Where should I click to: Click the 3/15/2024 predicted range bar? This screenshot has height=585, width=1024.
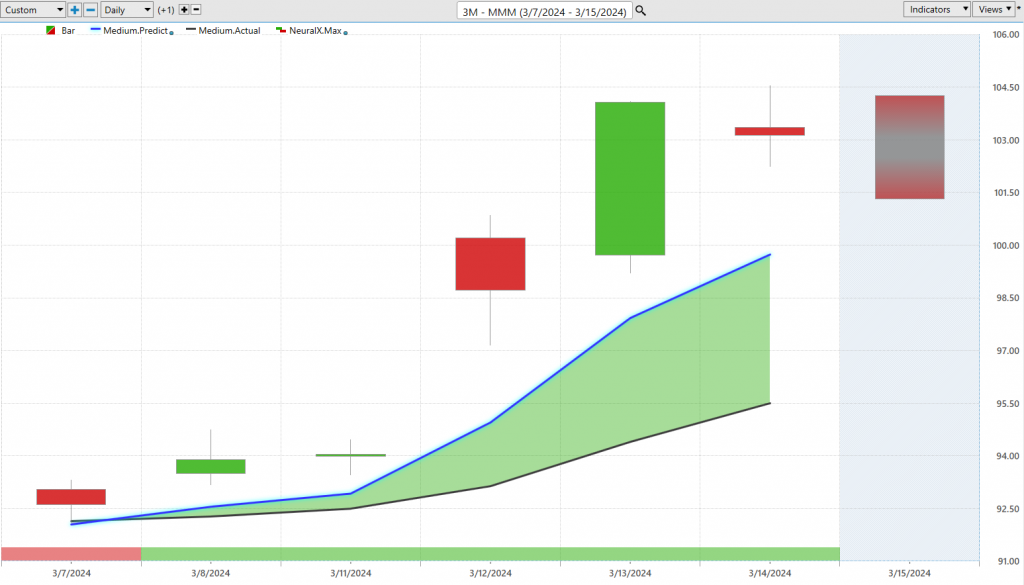(x=910, y=147)
